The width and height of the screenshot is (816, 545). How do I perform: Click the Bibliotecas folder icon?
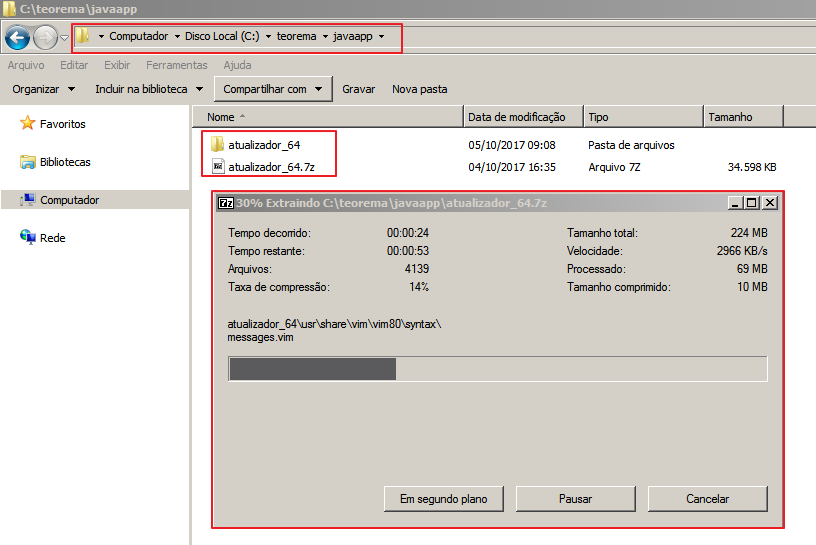point(28,162)
